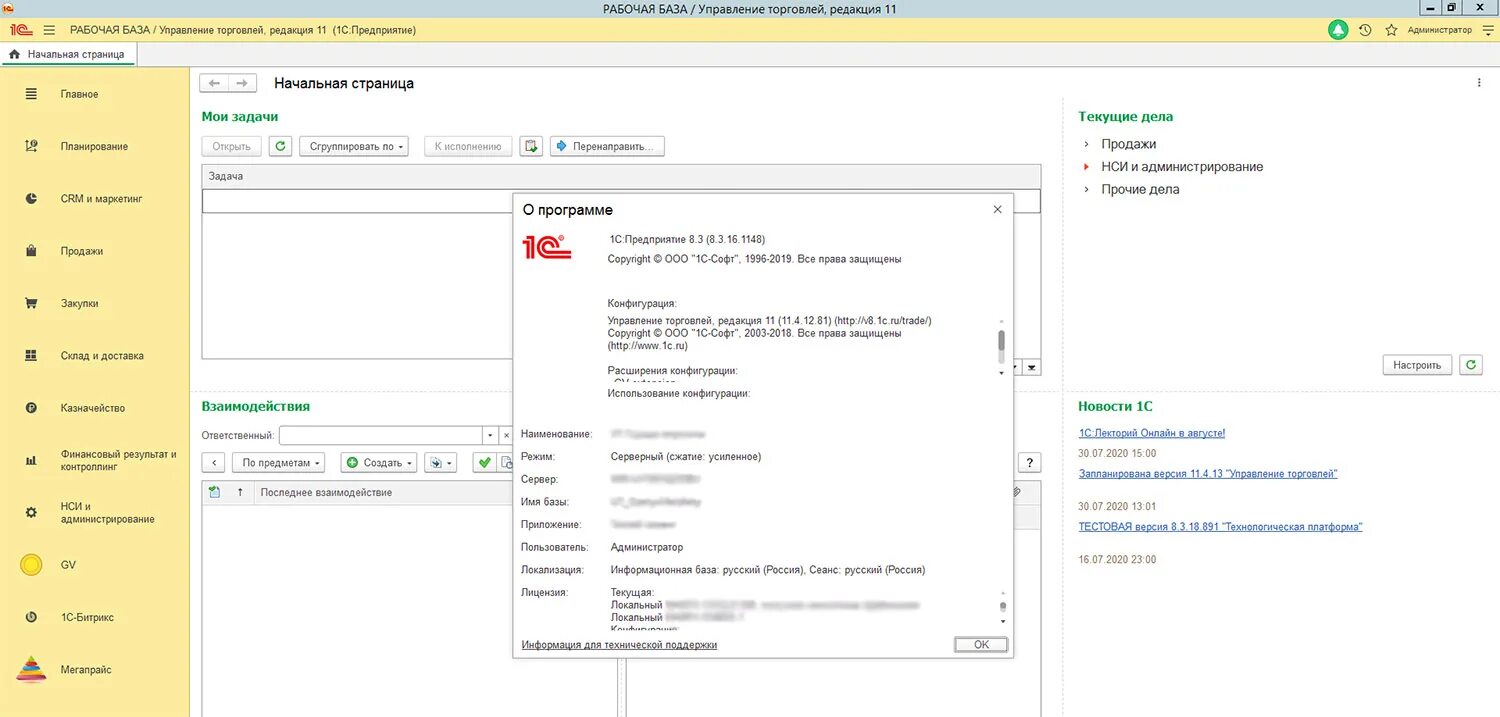1500x717 pixels.
Task: Go forward with the right arrow
Action: [242, 83]
